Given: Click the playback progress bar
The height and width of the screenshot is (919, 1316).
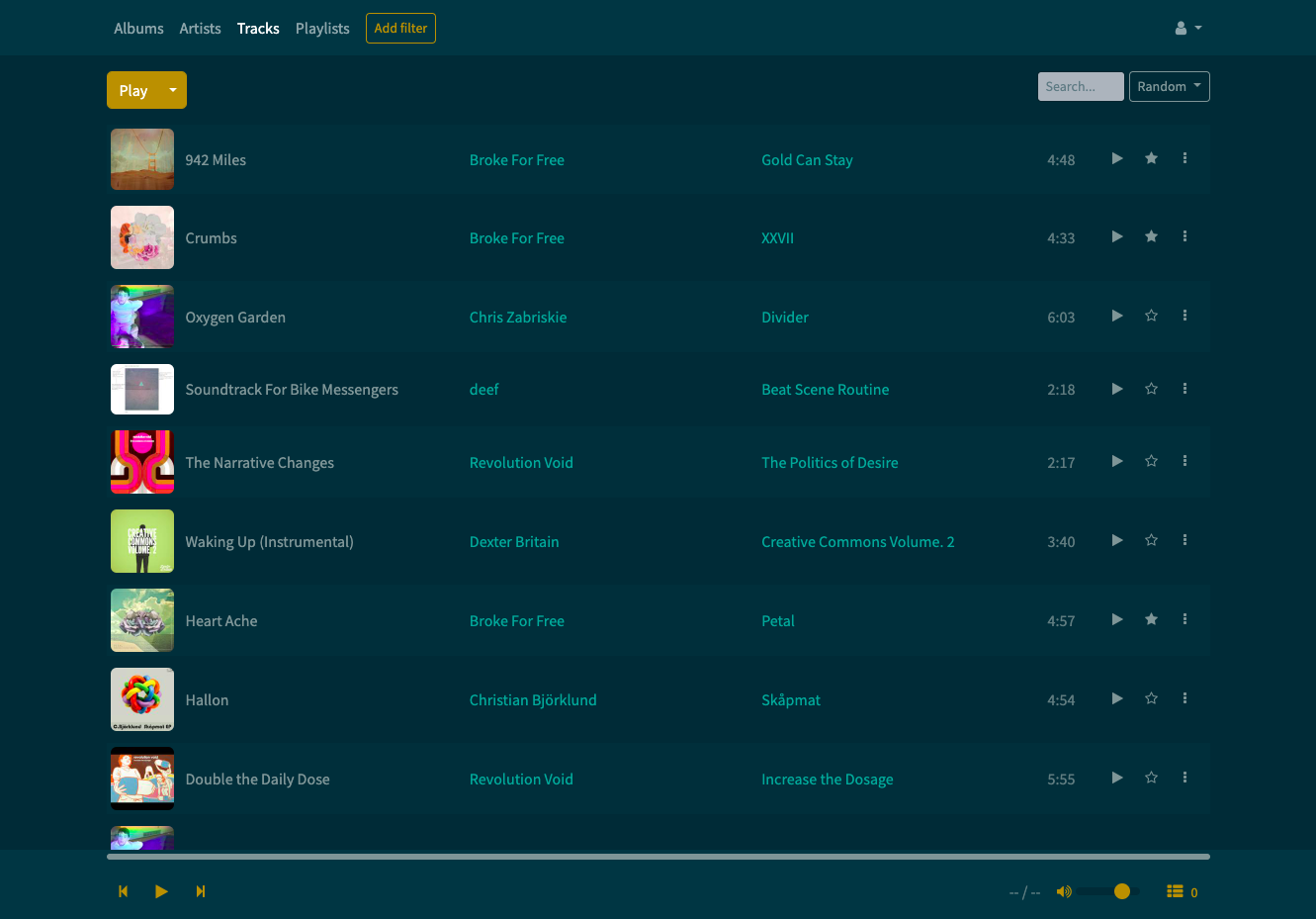Looking at the screenshot, I should (x=658, y=857).
